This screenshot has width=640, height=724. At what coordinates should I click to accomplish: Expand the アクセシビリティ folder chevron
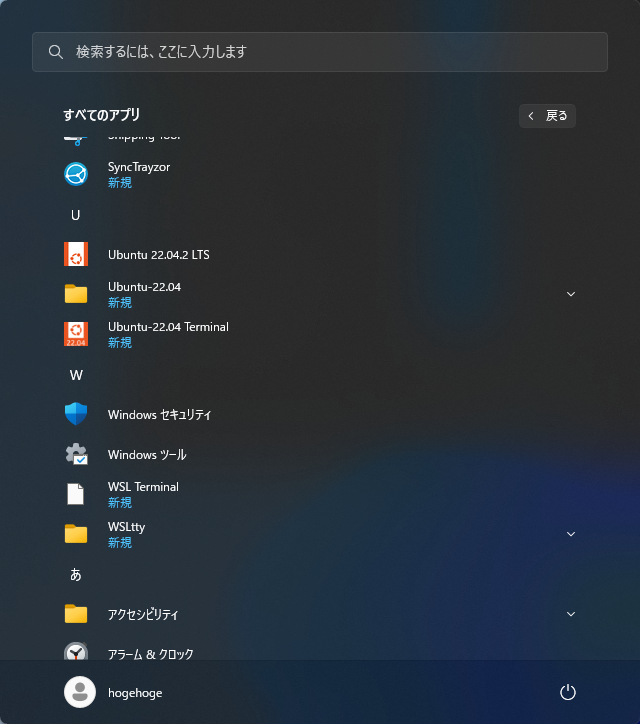pyautogui.click(x=571, y=614)
